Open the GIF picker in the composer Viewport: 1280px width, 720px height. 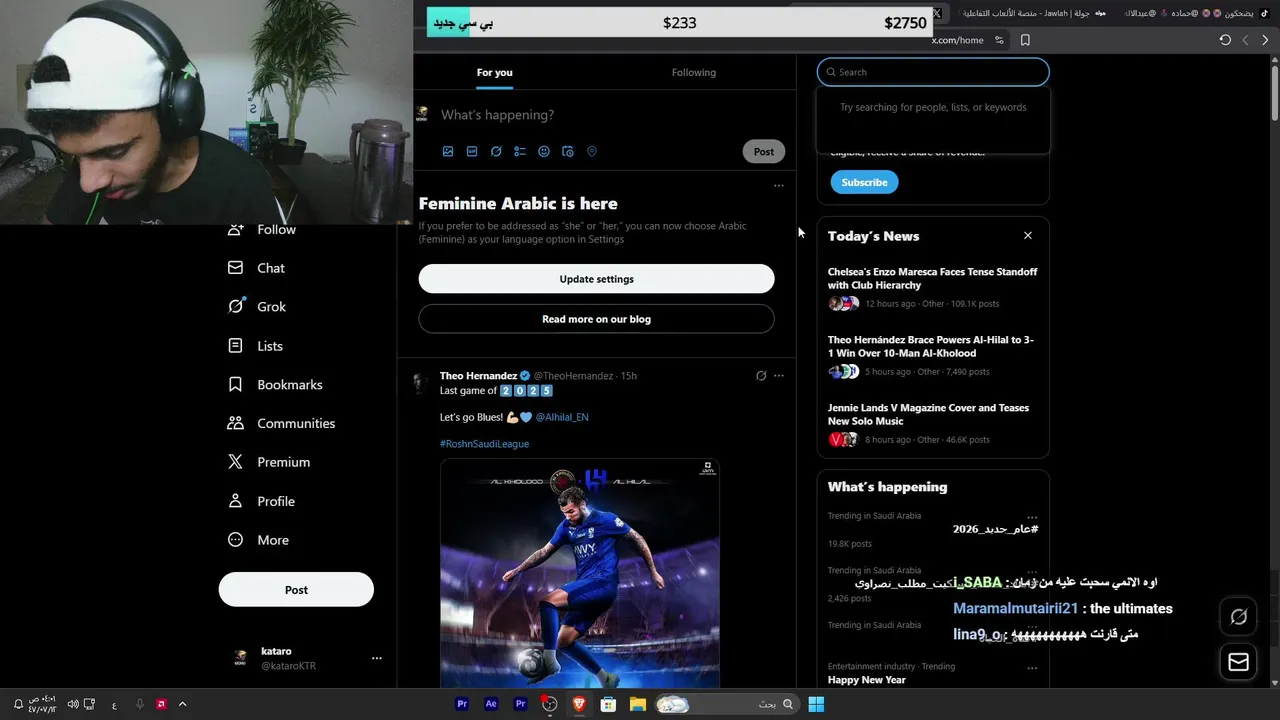click(472, 152)
